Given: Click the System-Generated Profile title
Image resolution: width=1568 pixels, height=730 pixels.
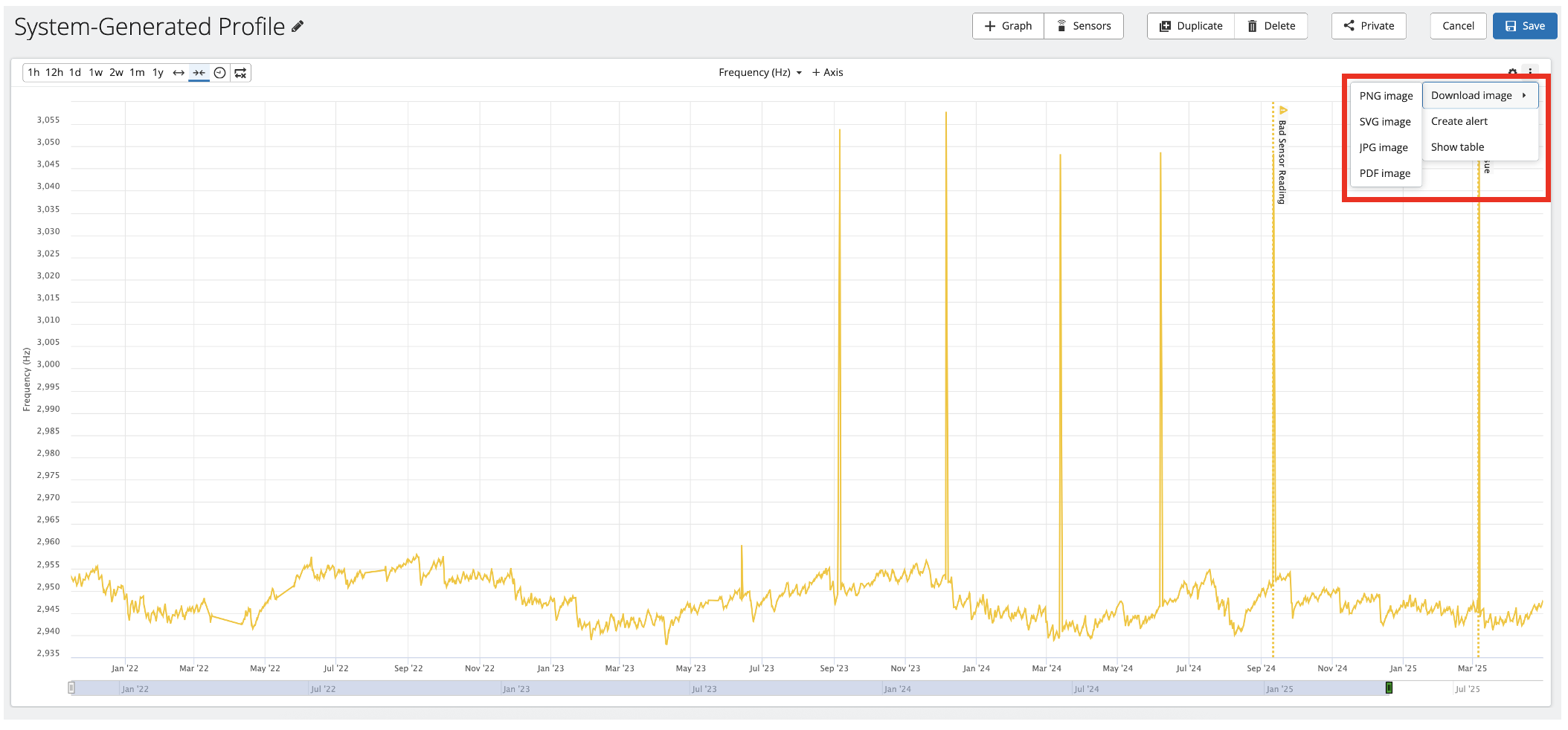Looking at the screenshot, I should 150,27.
